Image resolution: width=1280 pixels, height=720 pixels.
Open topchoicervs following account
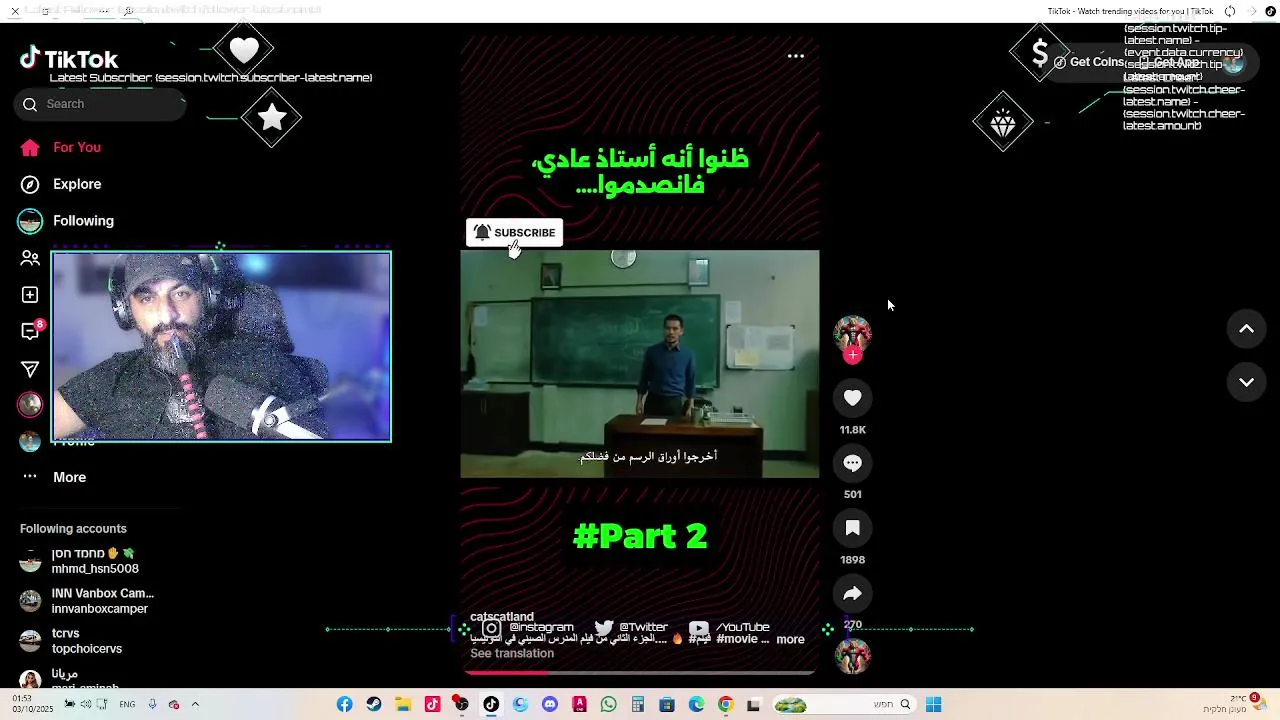point(71,641)
